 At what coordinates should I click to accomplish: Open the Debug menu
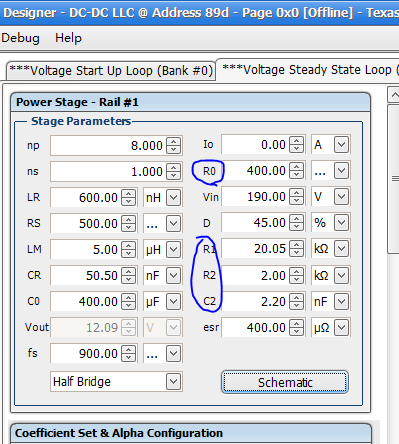[20, 38]
